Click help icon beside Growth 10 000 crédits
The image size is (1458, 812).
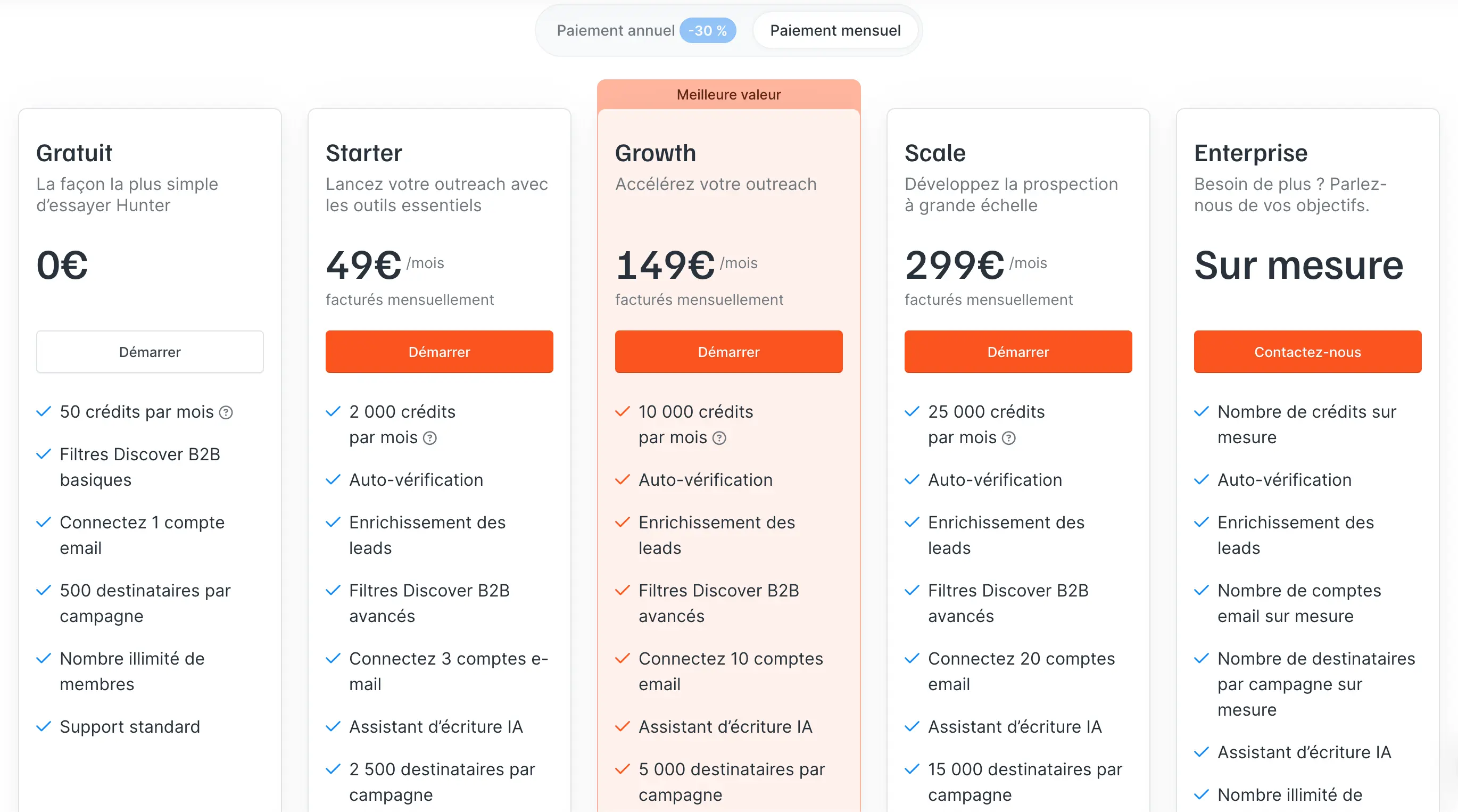pos(719,438)
